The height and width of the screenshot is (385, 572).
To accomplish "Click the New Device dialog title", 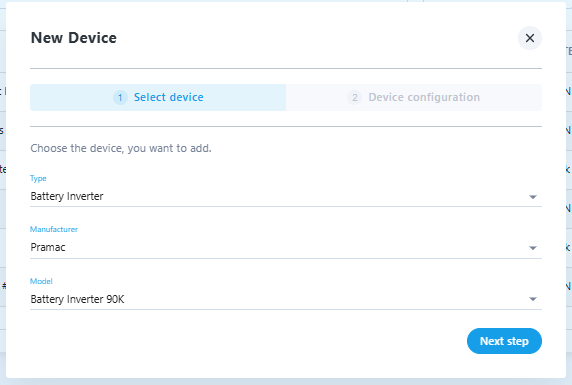I will click(x=74, y=38).
